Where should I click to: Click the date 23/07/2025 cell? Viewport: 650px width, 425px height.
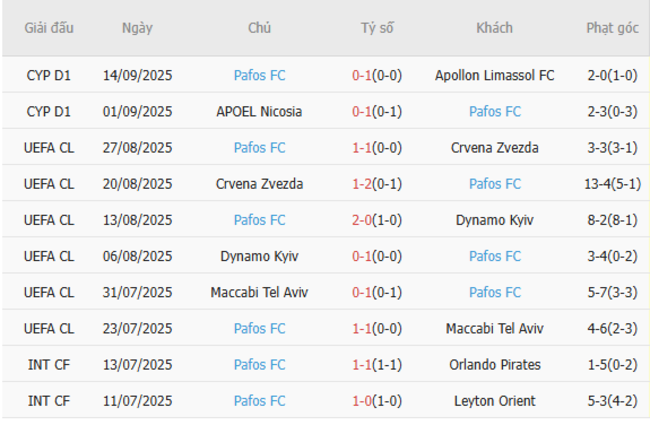pos(137,328)
